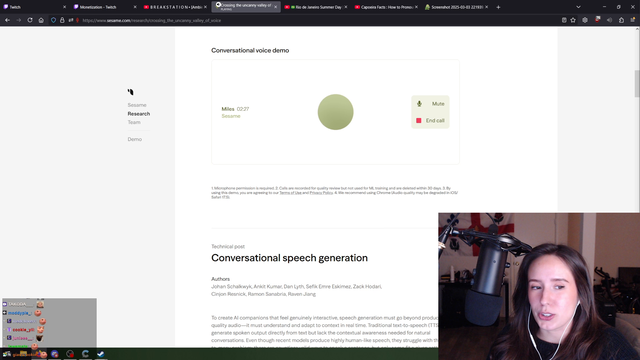Viewport: 640px width, 360px height.
Task: Switch to the BREAKSTATION YouTube tab
Action: [175, 7]
